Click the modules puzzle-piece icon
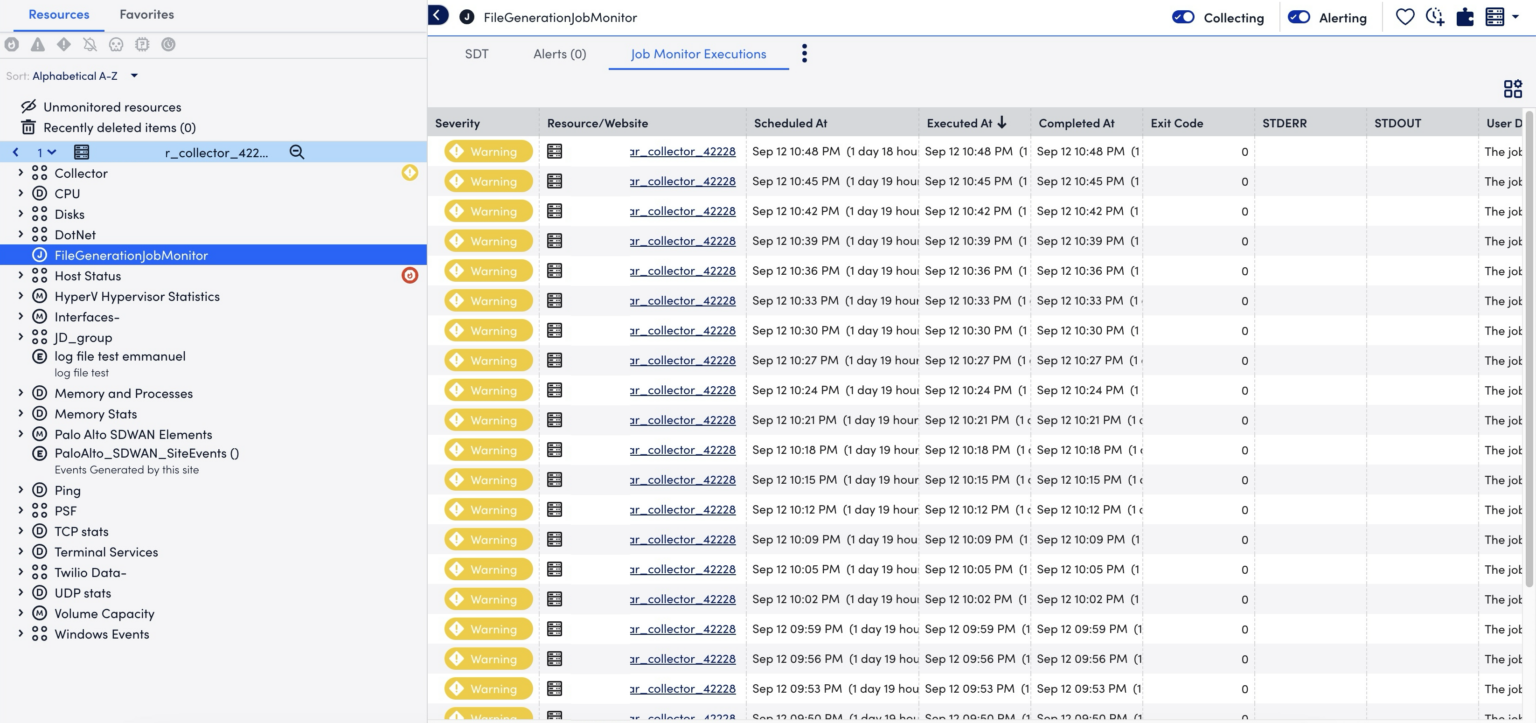 [x=1464, y=17]
